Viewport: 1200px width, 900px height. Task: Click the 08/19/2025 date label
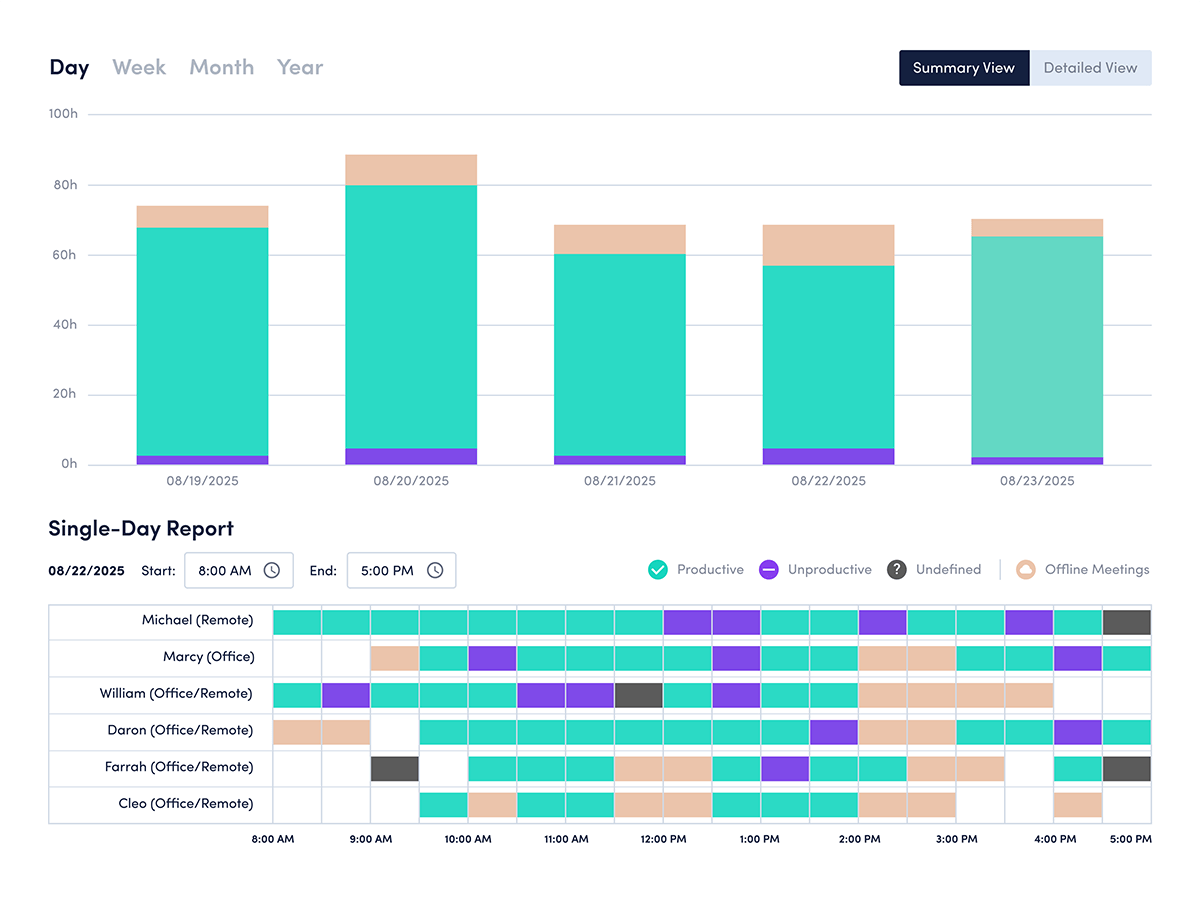pyautogui.click(x=202, y=481)
